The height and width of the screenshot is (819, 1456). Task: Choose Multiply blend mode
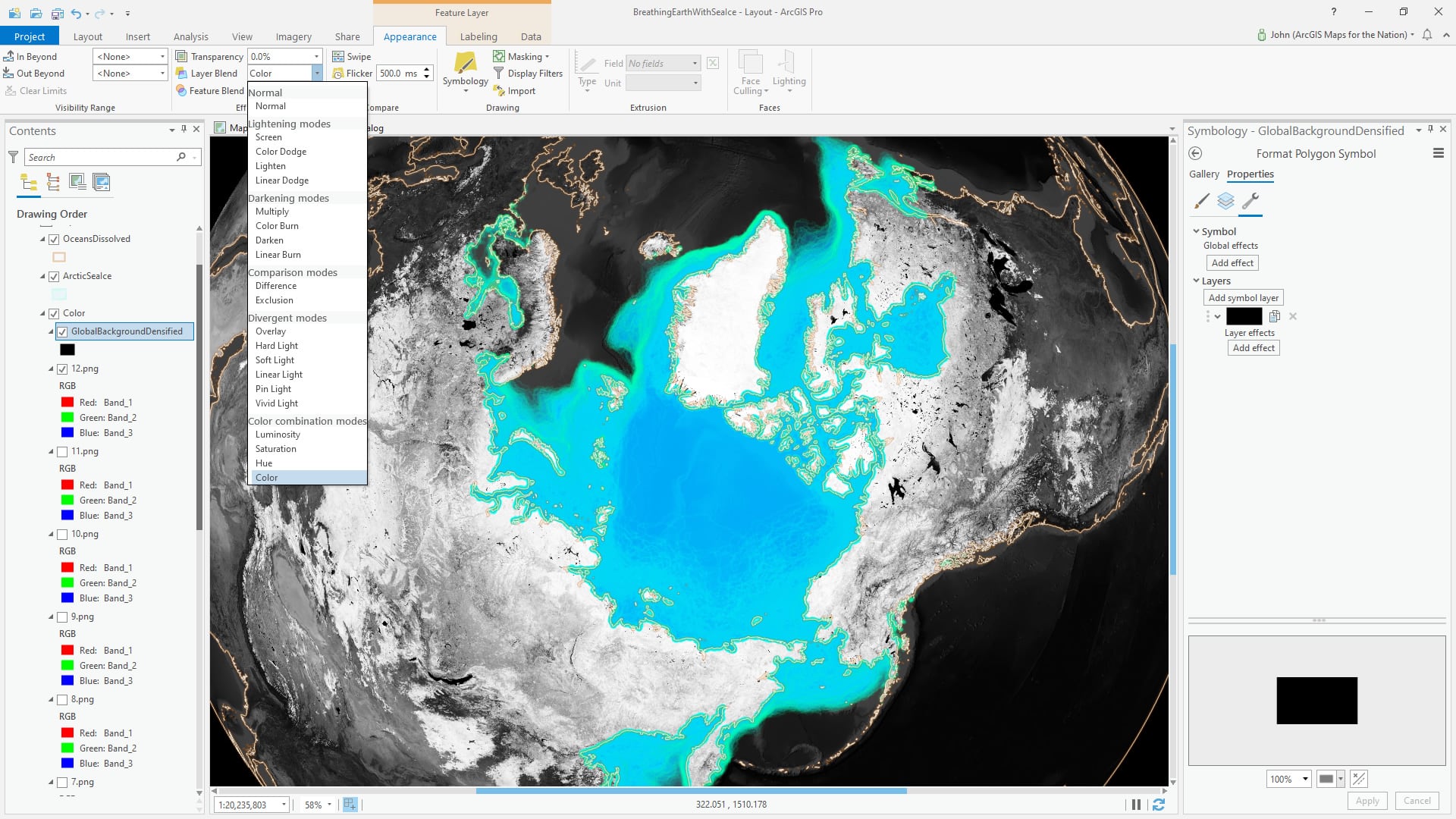click(x=272, y=212)
